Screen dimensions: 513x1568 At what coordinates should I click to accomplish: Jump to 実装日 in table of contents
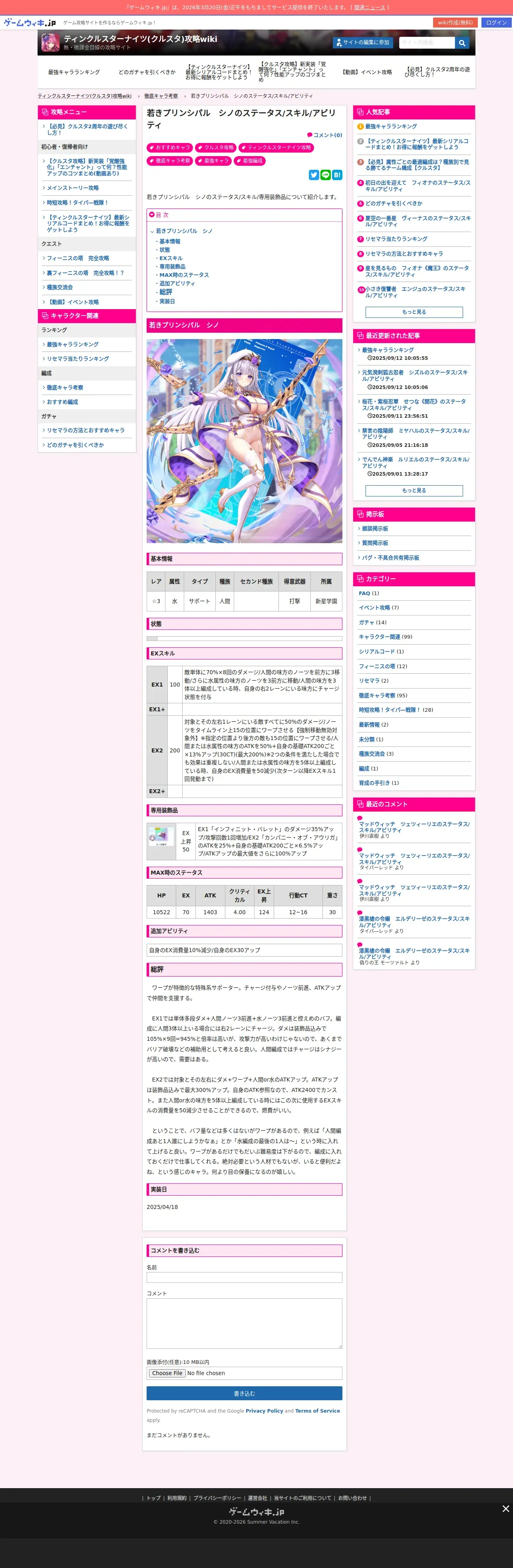[167, 301]
